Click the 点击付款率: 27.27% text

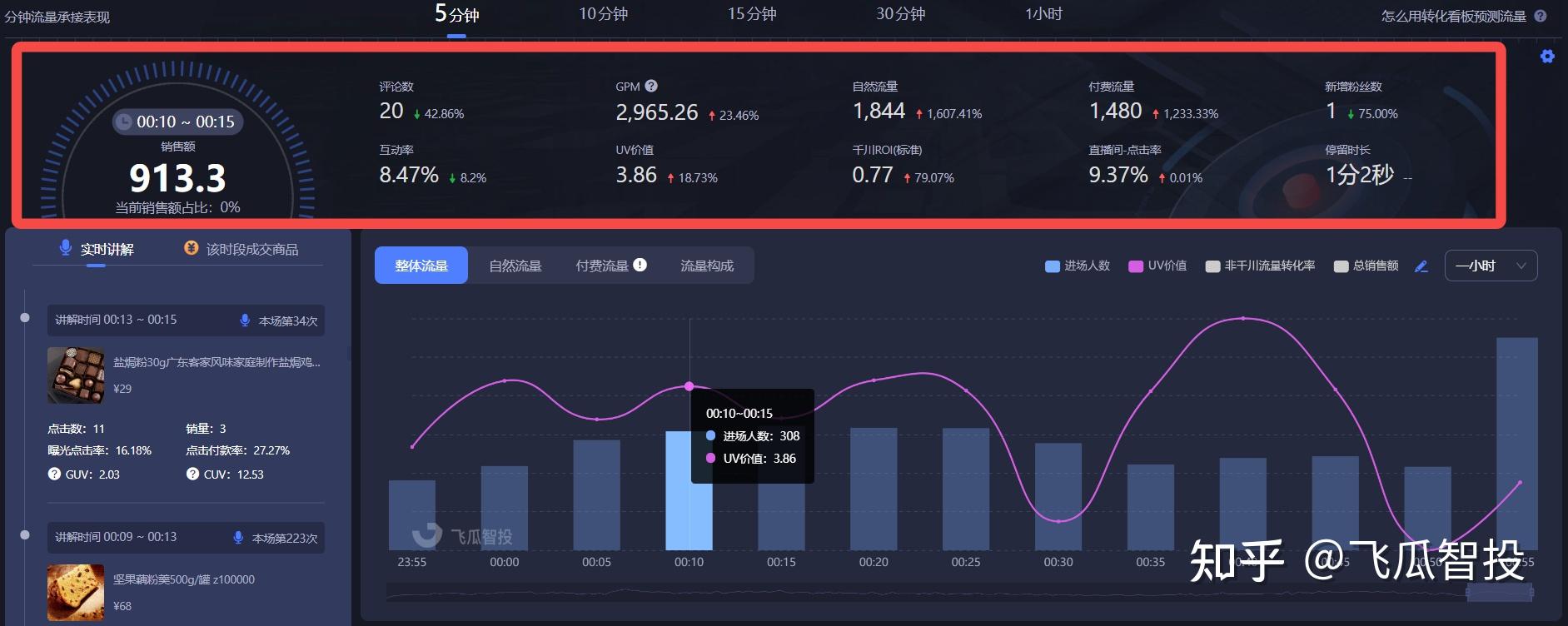pyautogui.click(x=237, y=450)
